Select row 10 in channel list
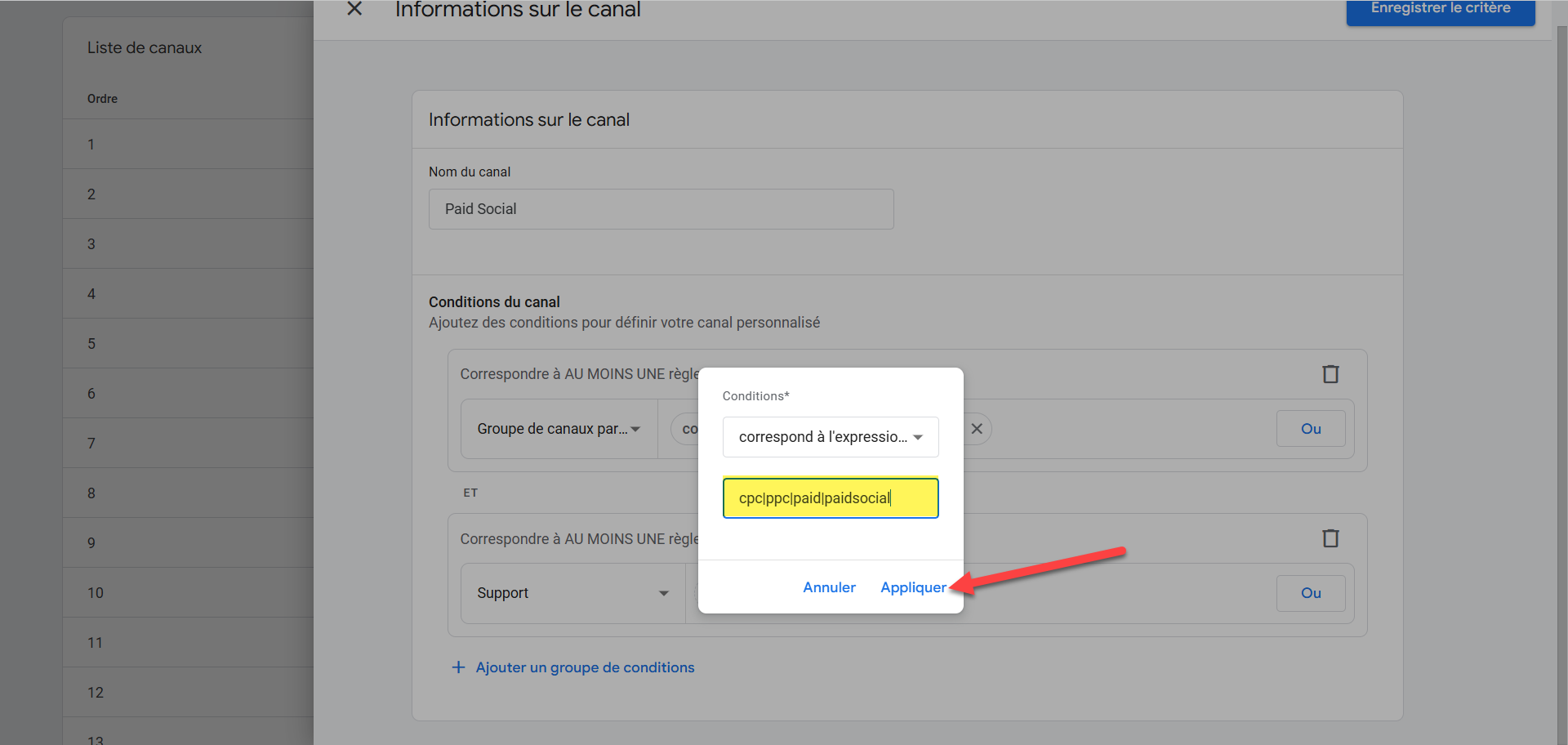1568x745 pixels. pyautogui.click(x=188, y=593)
